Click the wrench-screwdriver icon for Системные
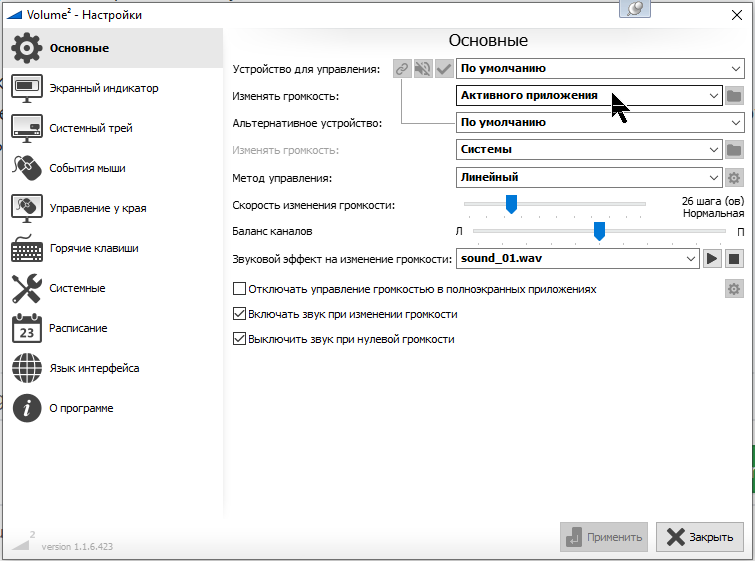Viewport: 755px width, 561px height. (26, 288)
